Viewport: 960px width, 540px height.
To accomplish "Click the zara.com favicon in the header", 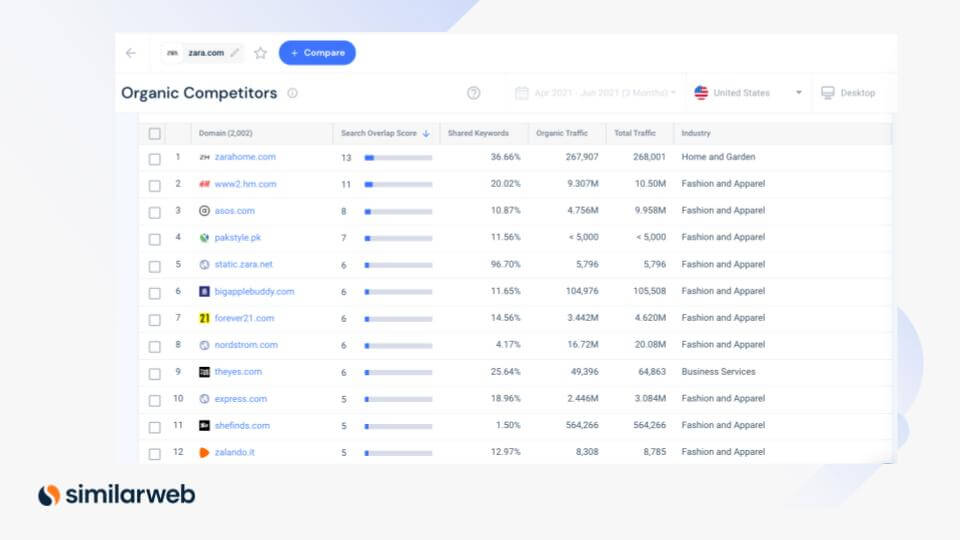I will (172, 53).
